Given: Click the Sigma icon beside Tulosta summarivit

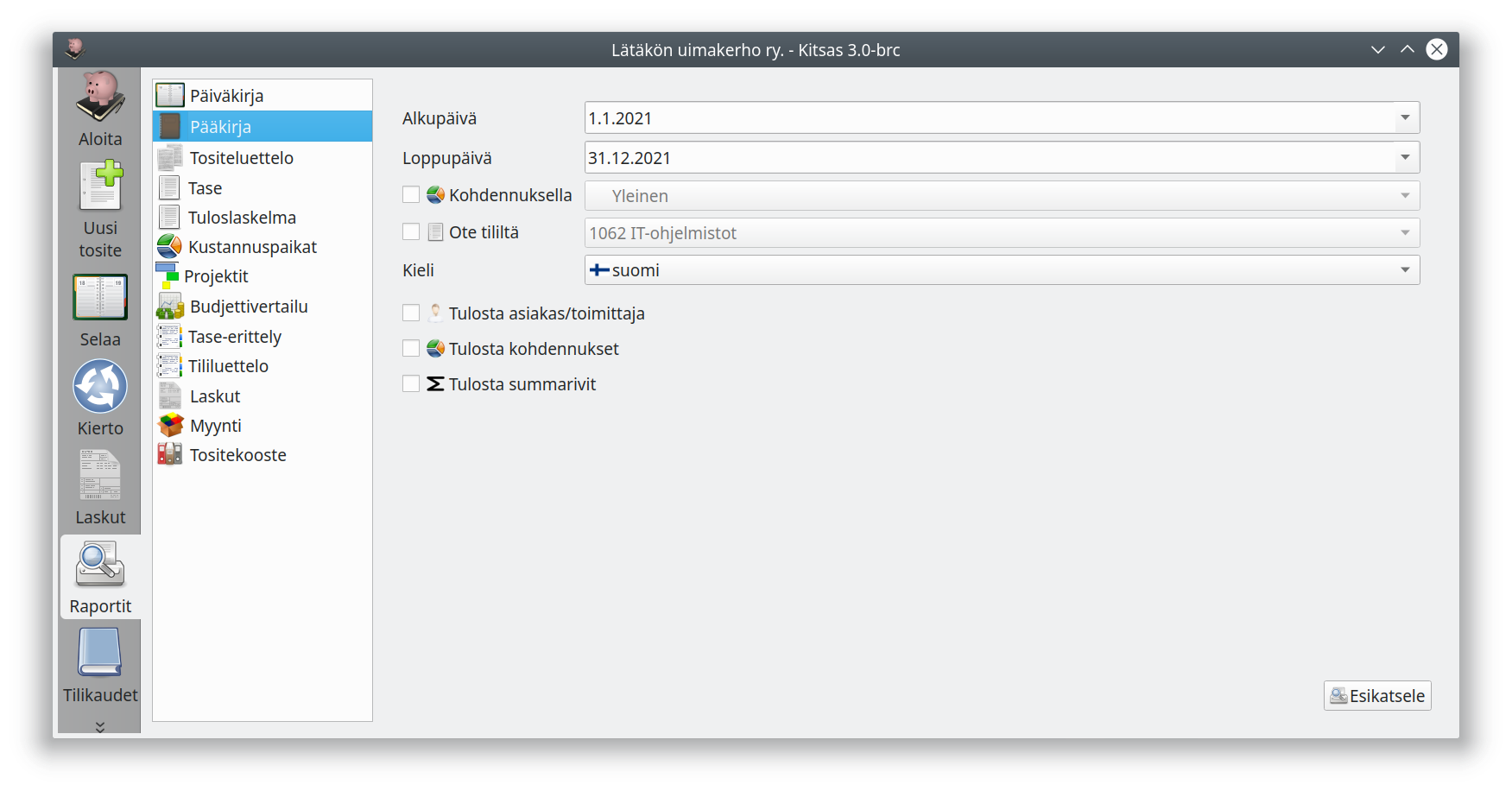Looking at the screenshot, I should point(435,383).
